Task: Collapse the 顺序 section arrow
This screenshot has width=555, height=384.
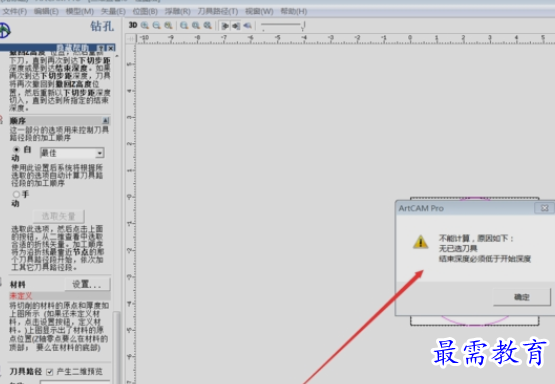Action: coord(105,120)
